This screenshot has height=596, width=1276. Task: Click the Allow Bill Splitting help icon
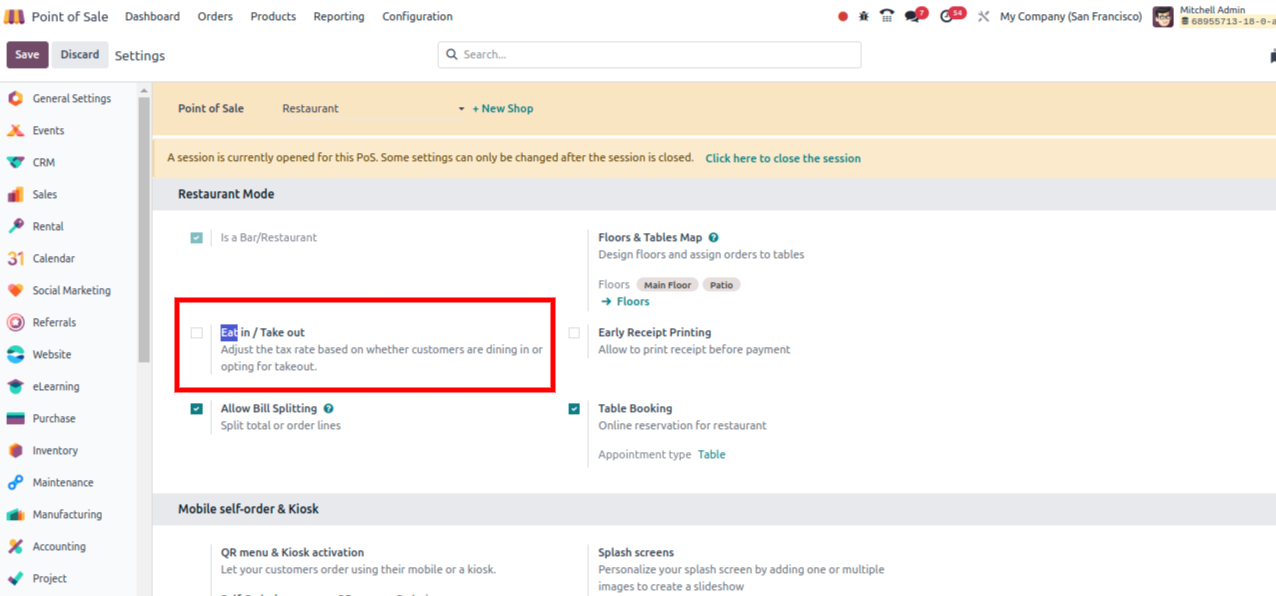point(328,409)
